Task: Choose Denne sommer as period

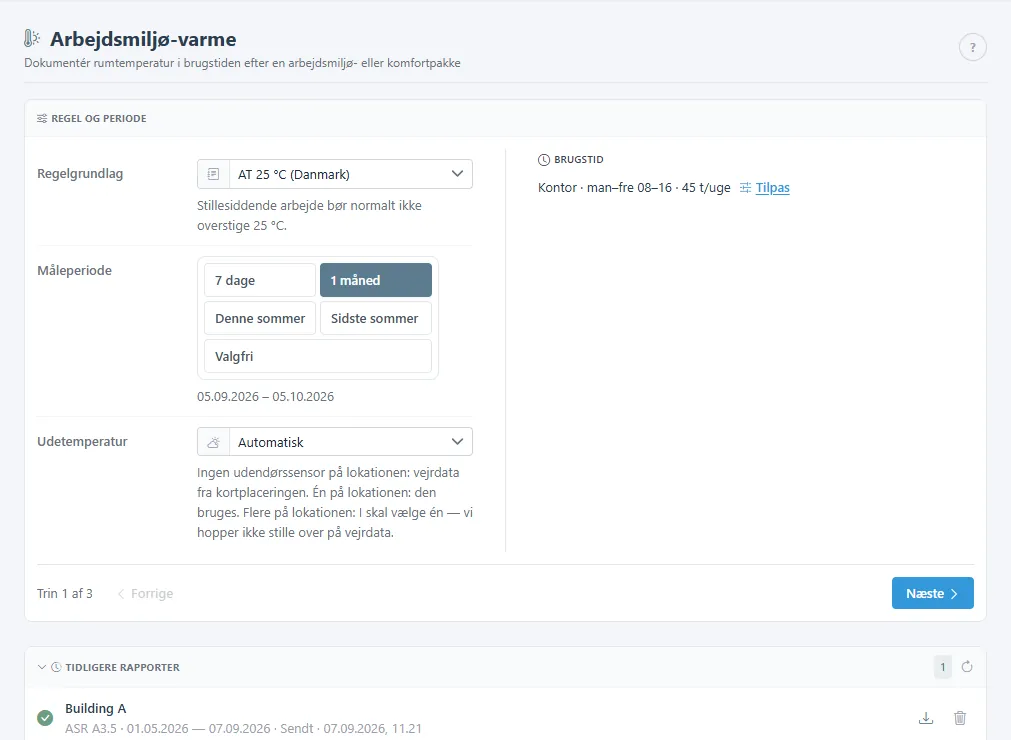Action: pos(260,318)
